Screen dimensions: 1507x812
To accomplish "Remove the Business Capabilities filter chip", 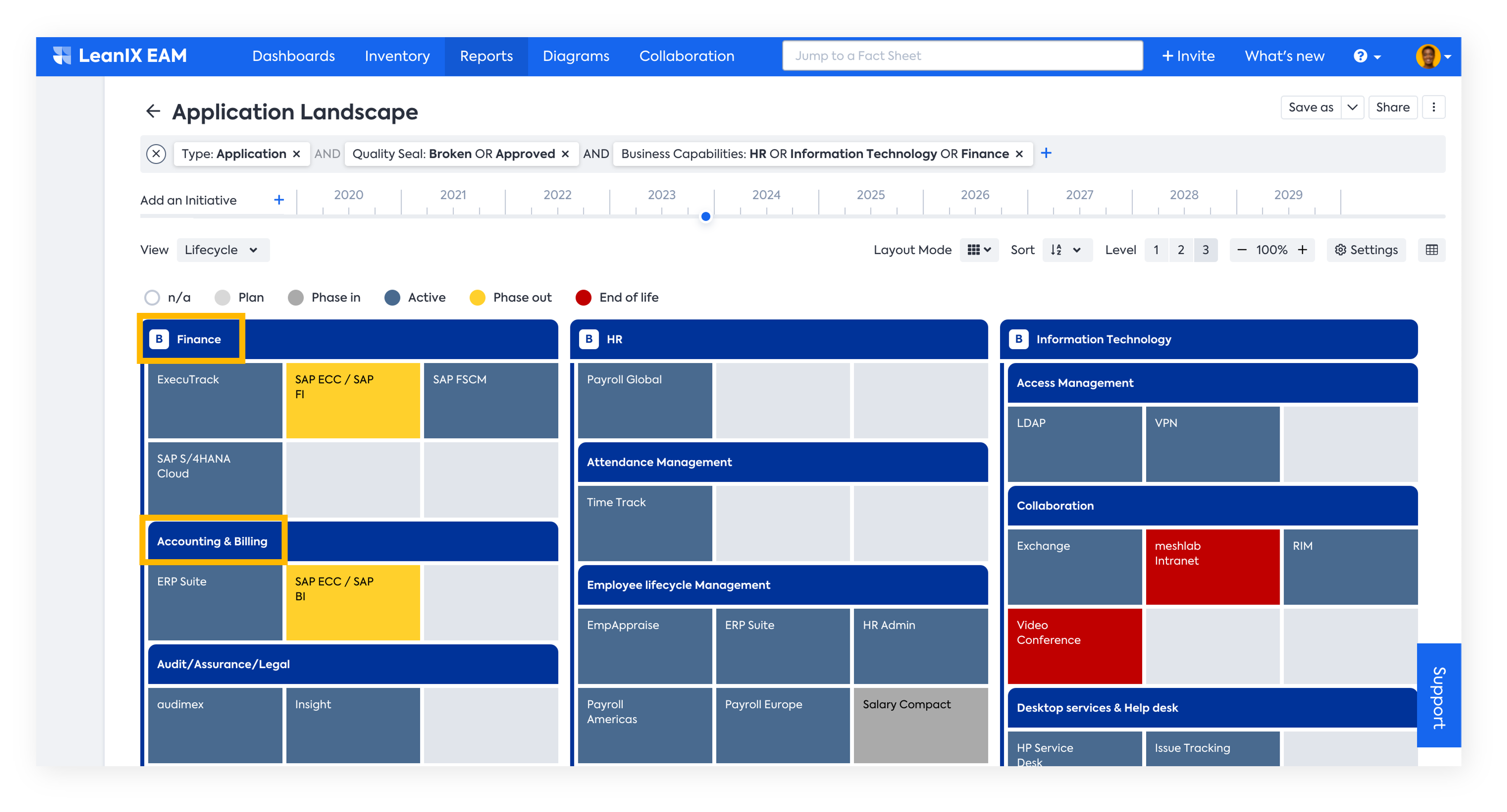I will pyautogui.click(x=1019, y=154).
